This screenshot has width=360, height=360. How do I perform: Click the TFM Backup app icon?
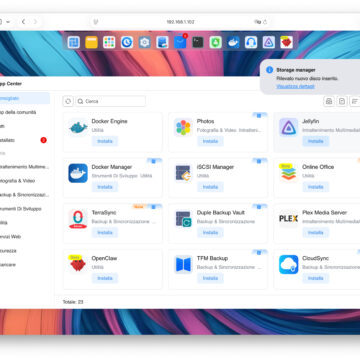(x=183, y=265)
